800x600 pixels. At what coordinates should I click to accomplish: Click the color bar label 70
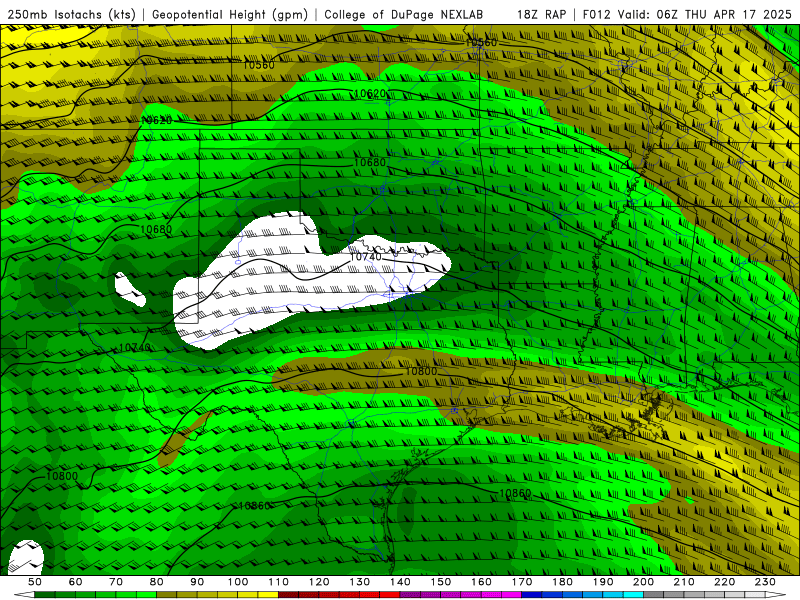point(116,582)
